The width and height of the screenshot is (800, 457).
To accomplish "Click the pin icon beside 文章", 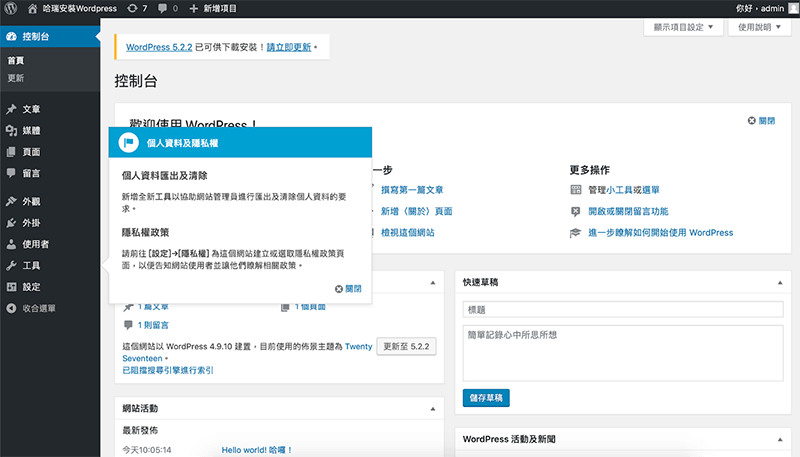I will pos(11,109).
